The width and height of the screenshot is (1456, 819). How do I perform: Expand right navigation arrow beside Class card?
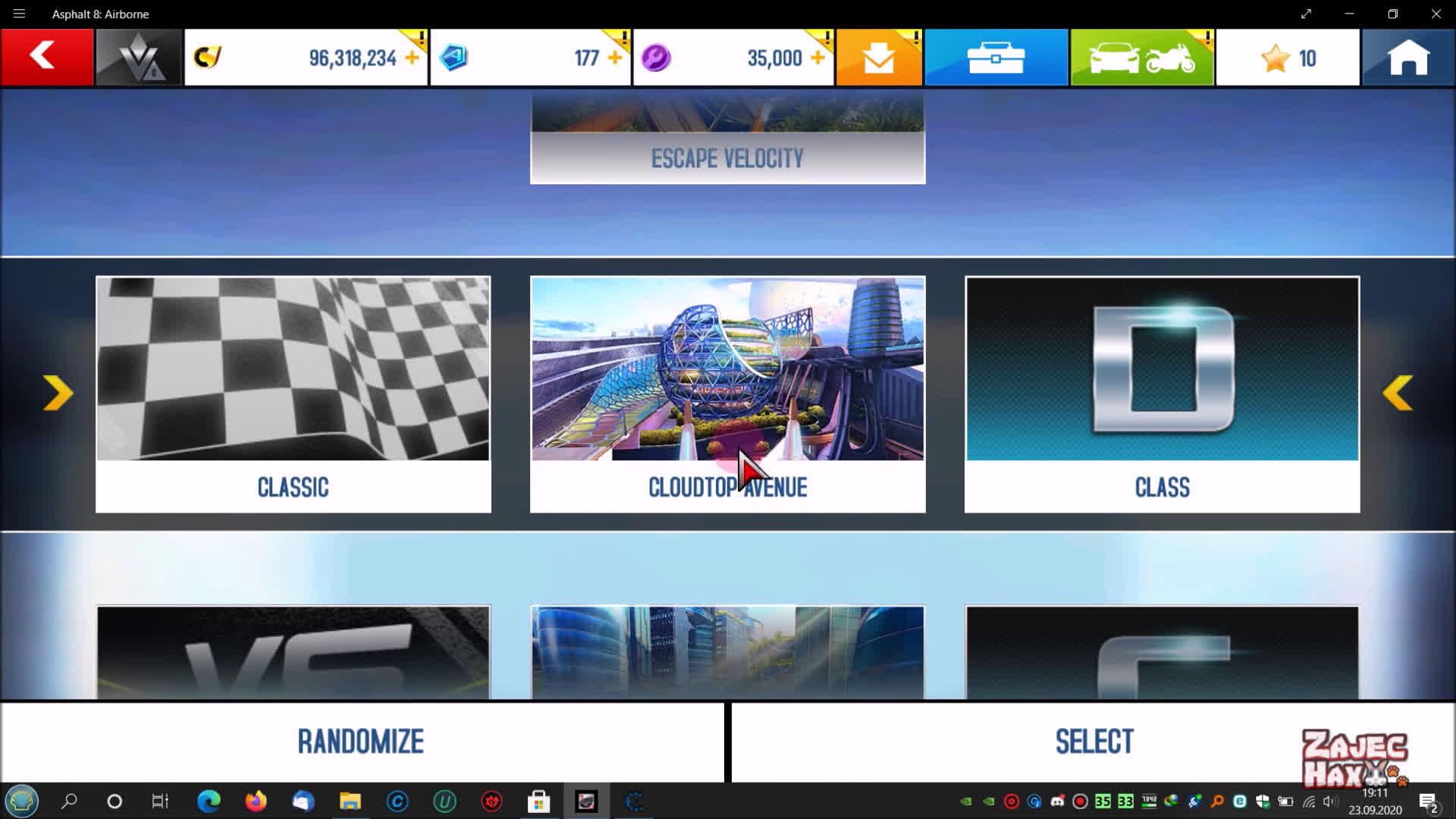tap(1399, 391)
